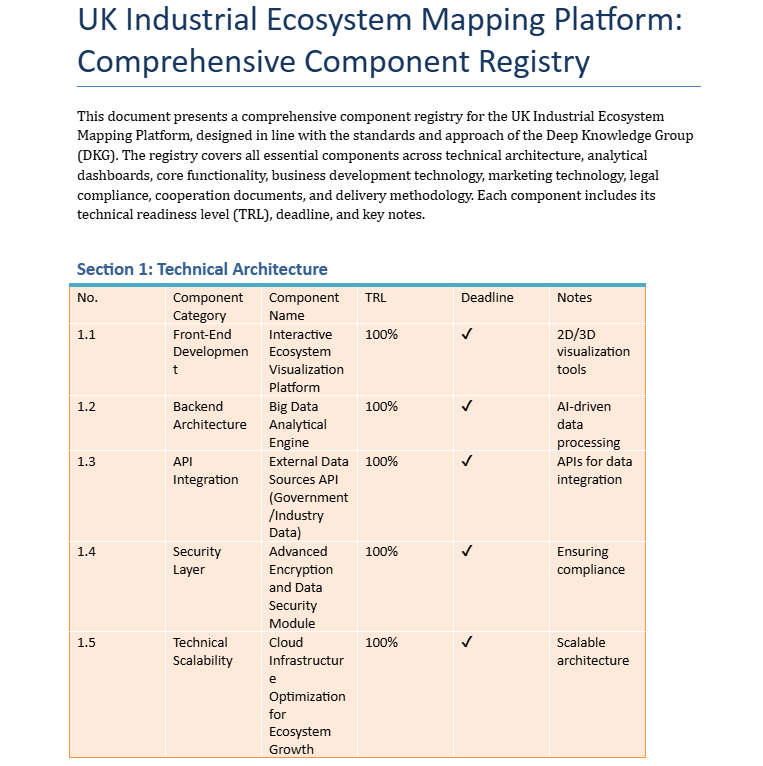Select the checkmark in the API Integration row

[467, 462]
